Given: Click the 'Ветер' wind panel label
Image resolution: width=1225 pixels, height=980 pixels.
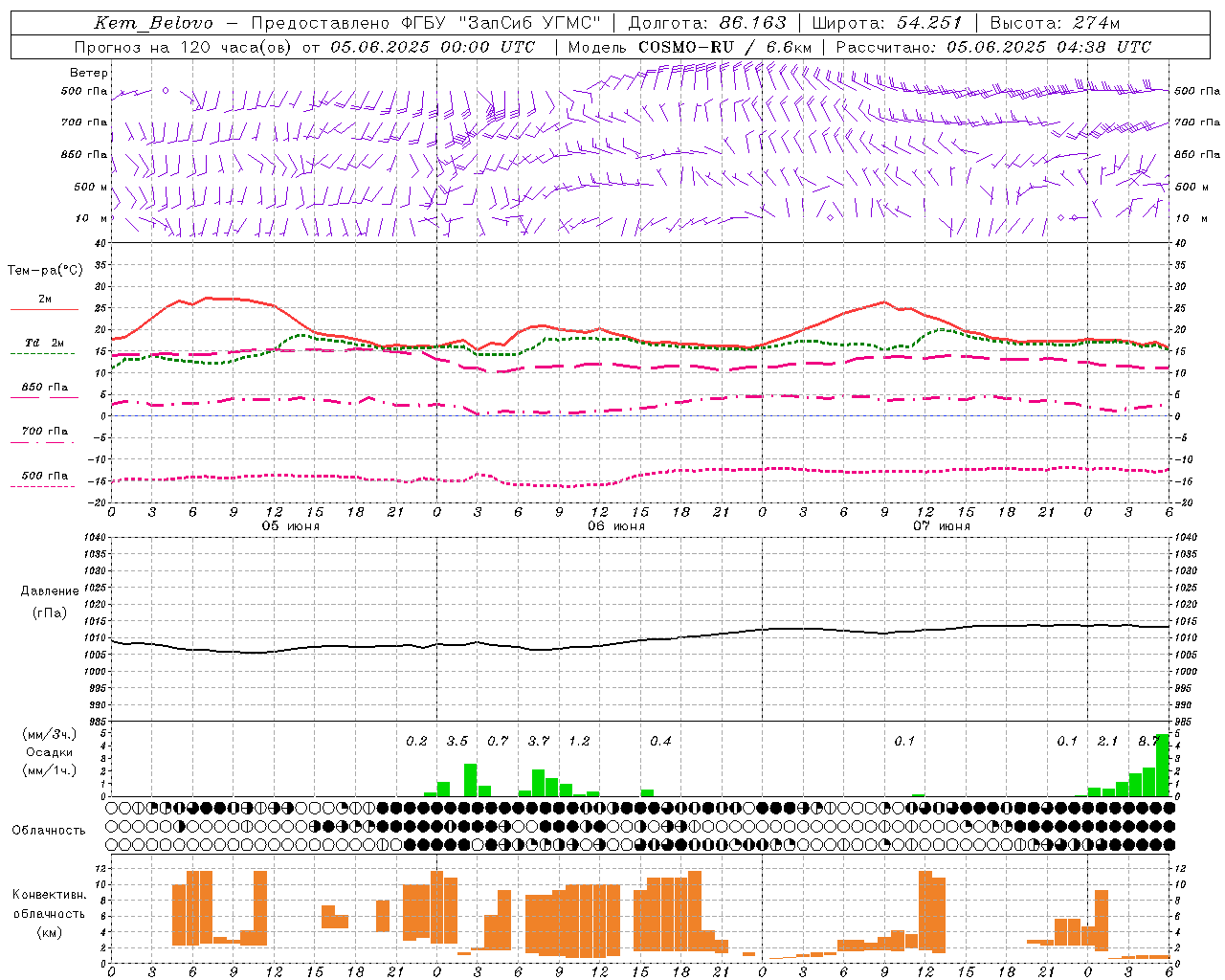Looking at the screenshot, I should [x=89, y=73].
